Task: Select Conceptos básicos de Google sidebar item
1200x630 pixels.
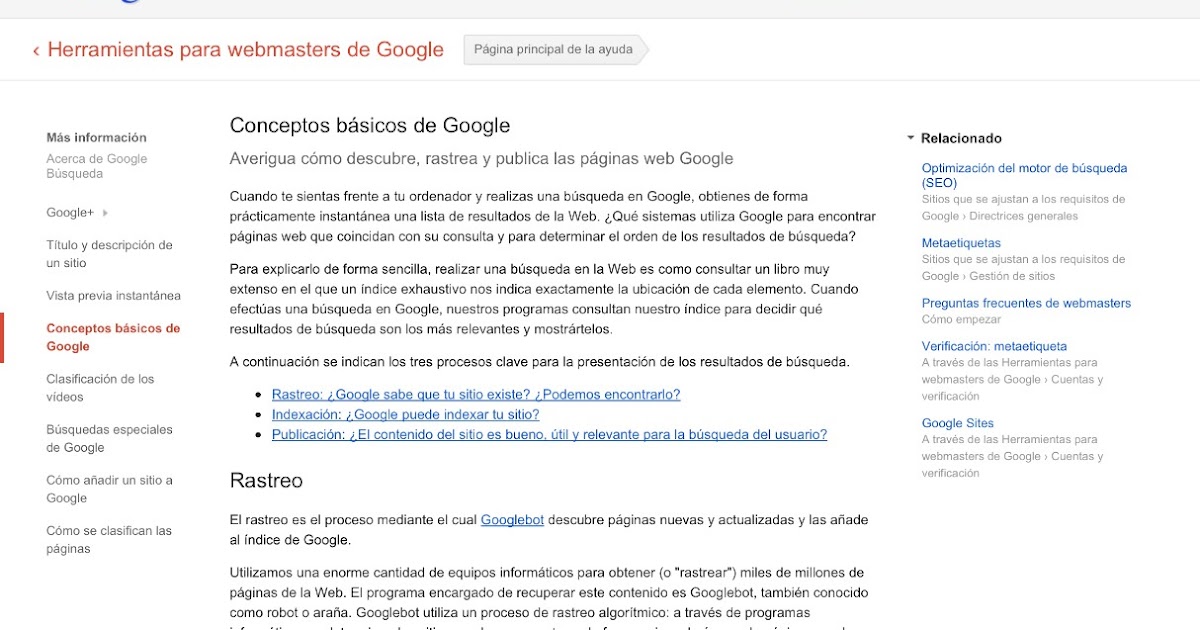Action: click(113, 337)
